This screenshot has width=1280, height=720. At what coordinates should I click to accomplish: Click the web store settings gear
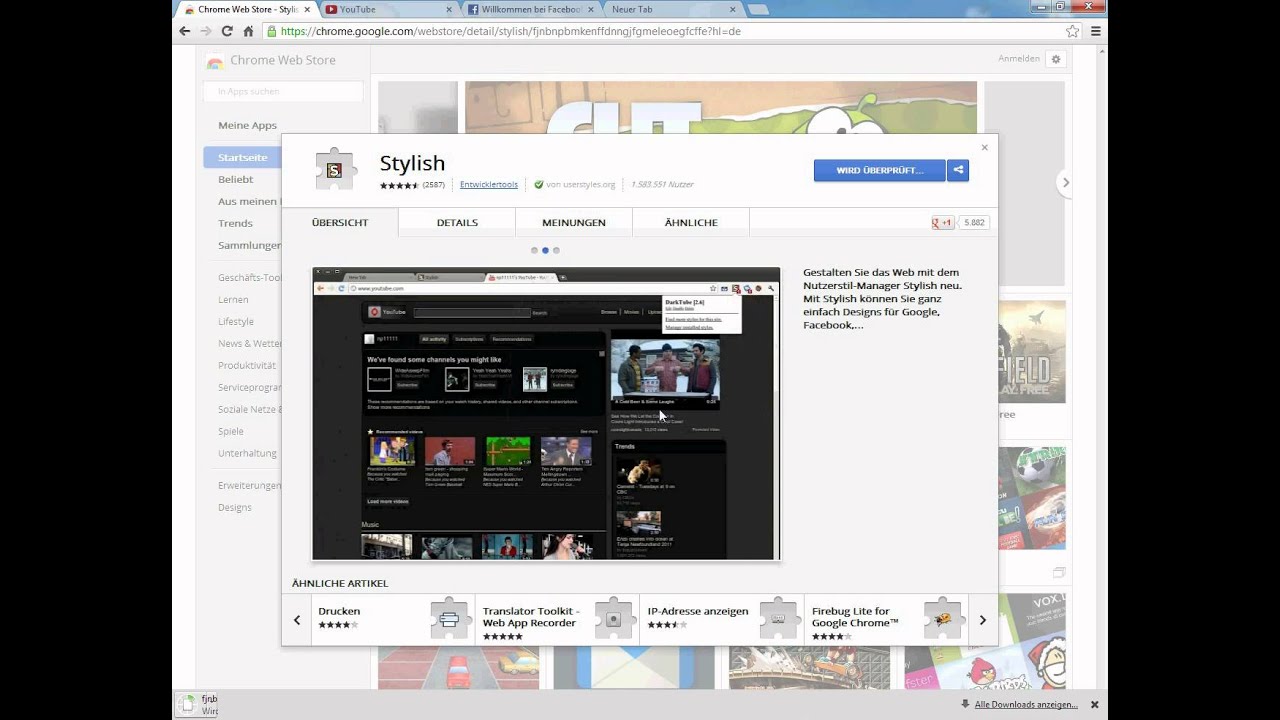click(x=1055, y=59)
